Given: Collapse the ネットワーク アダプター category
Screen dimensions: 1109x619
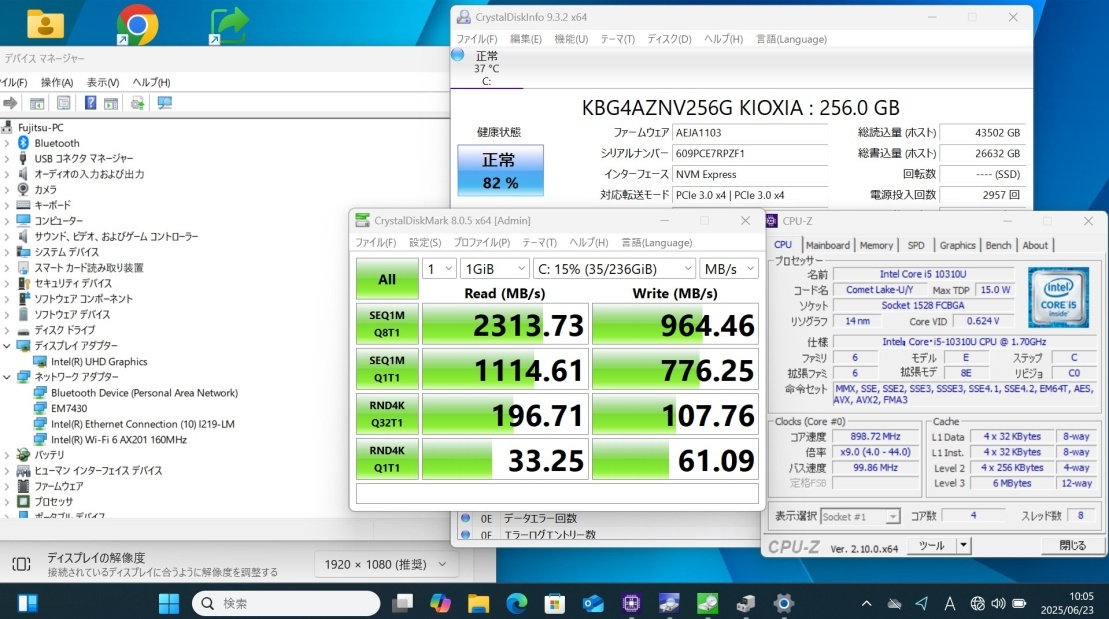Looking at the screenshot, I should pos(6,377).
